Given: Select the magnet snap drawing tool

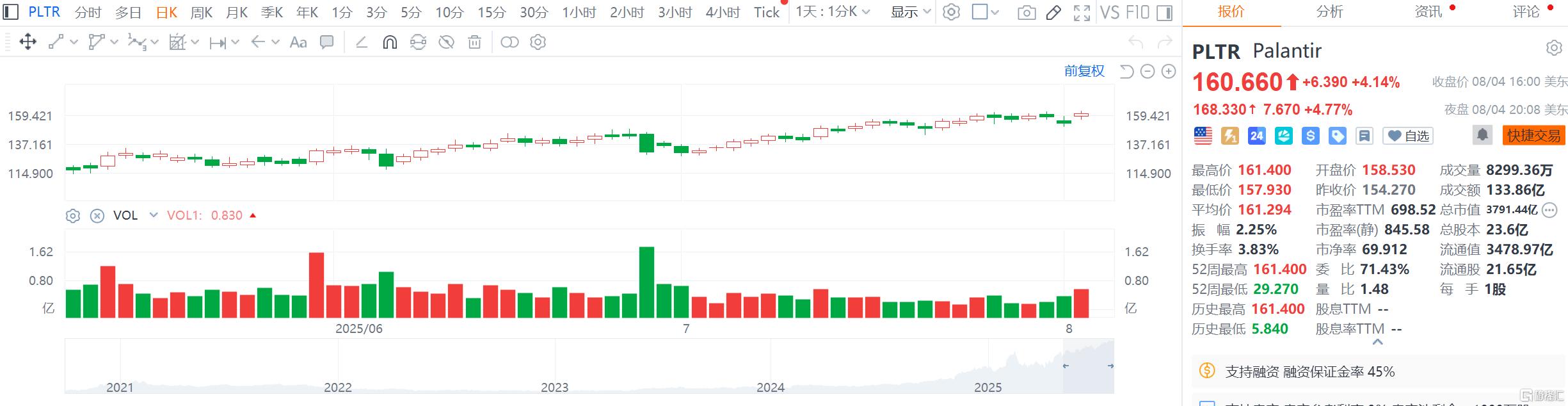Looking at the screenshot, I should click(x=390, y=42).
